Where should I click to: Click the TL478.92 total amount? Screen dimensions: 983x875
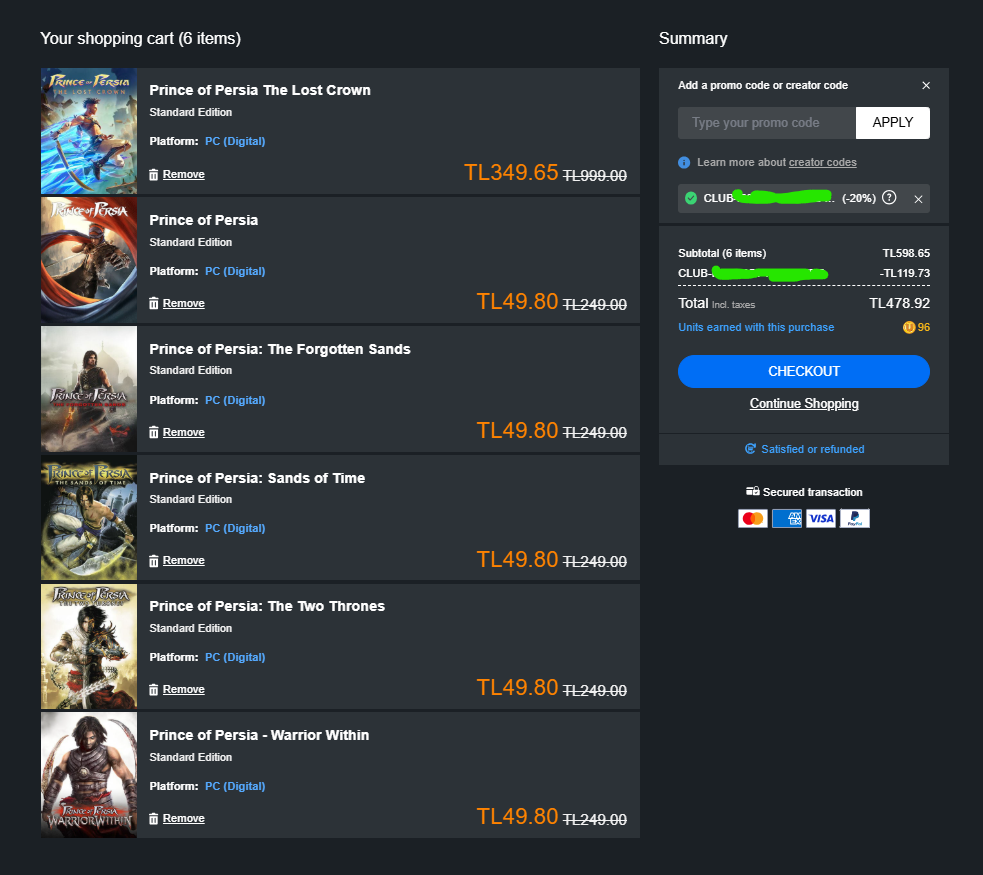[899, 303]
